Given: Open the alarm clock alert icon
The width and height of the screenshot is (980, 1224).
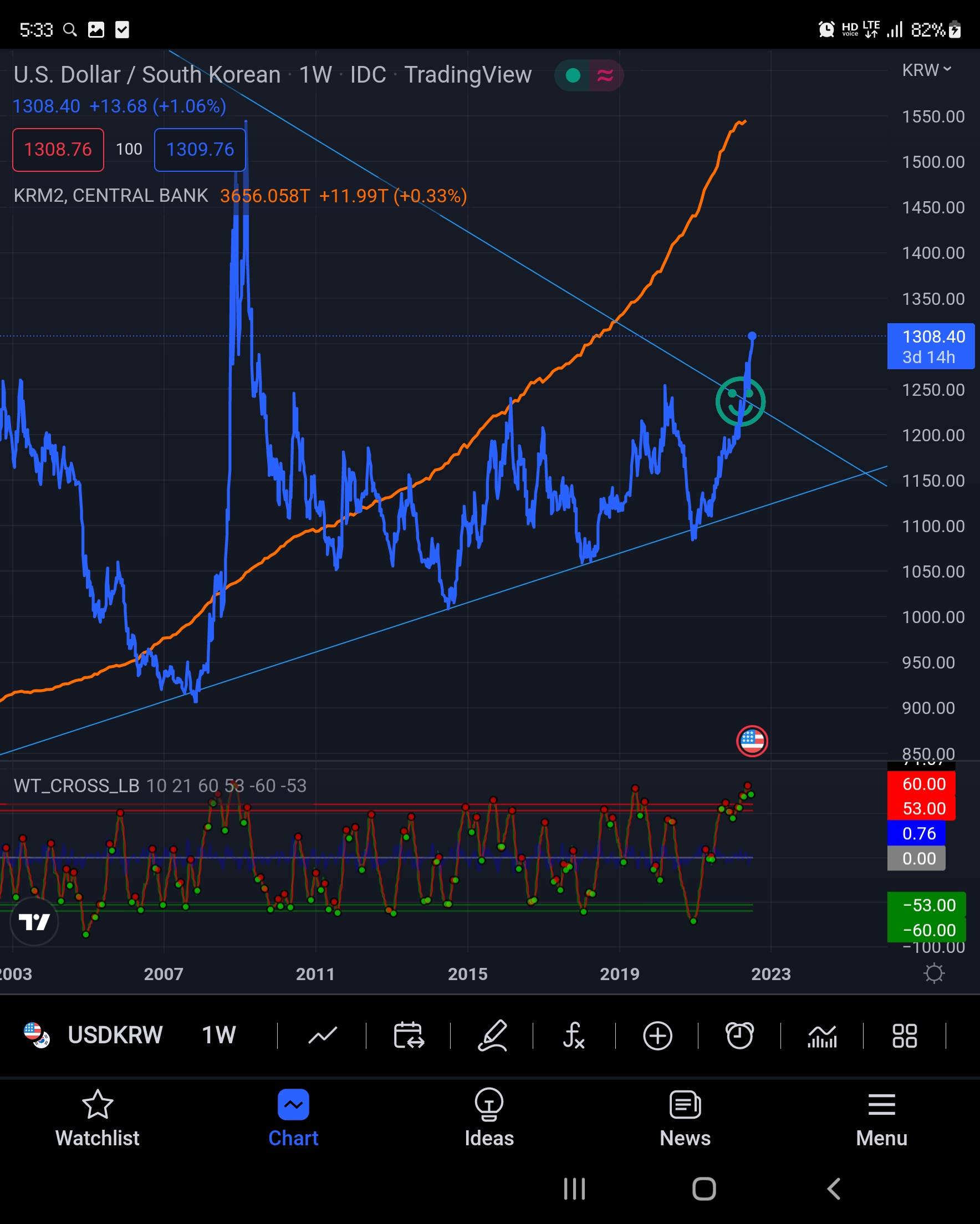Looking at the screenshot, I should click(x=739, y=1036).
